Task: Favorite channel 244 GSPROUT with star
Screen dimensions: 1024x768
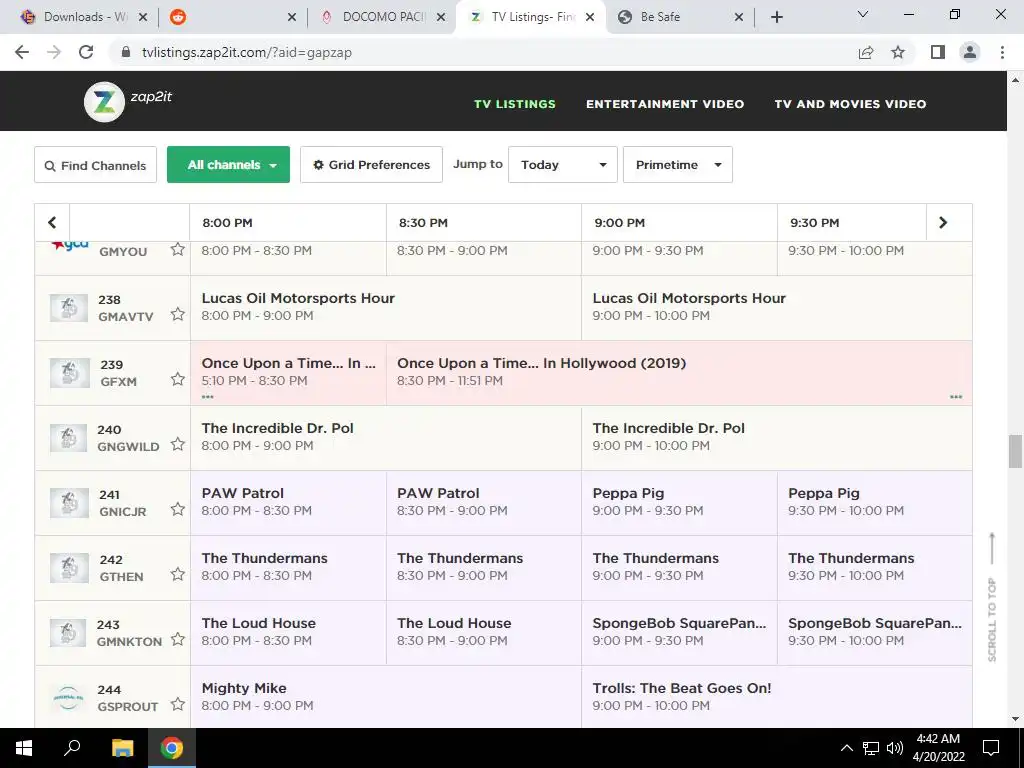Action: (x=178, y=704)
